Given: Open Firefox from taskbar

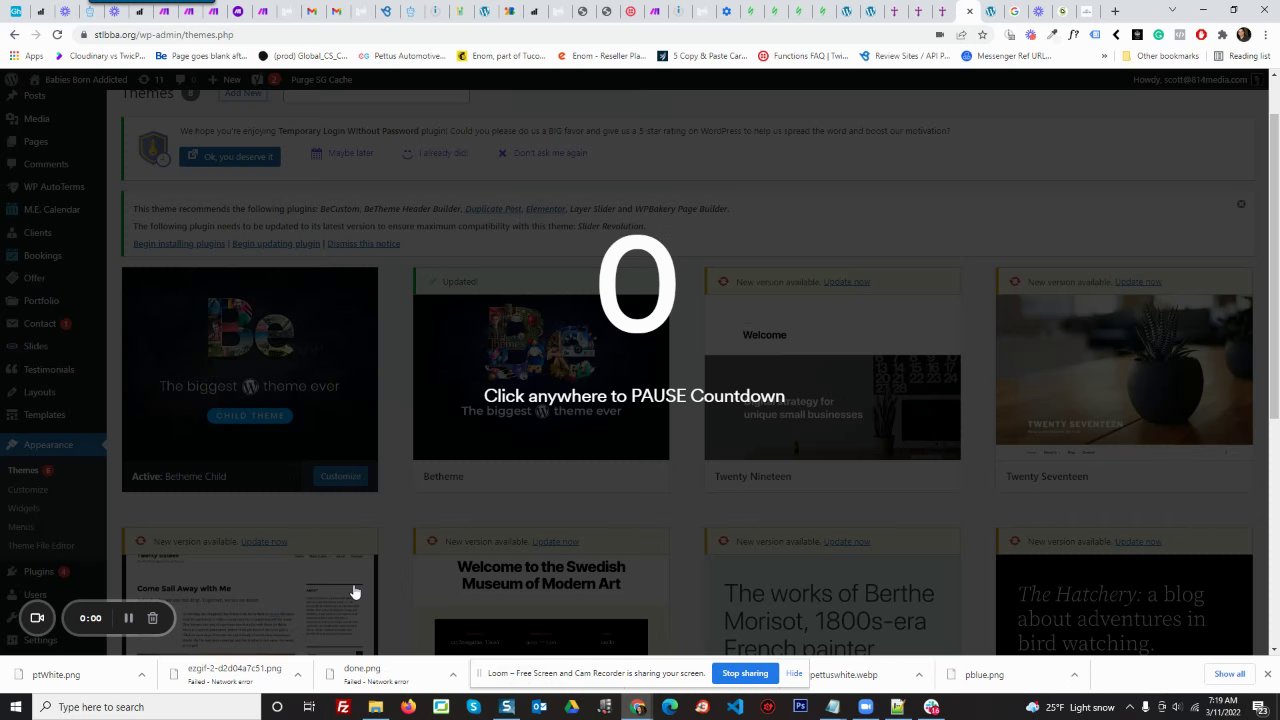Looking at the screenshot, I should click(x=408, y=707).
